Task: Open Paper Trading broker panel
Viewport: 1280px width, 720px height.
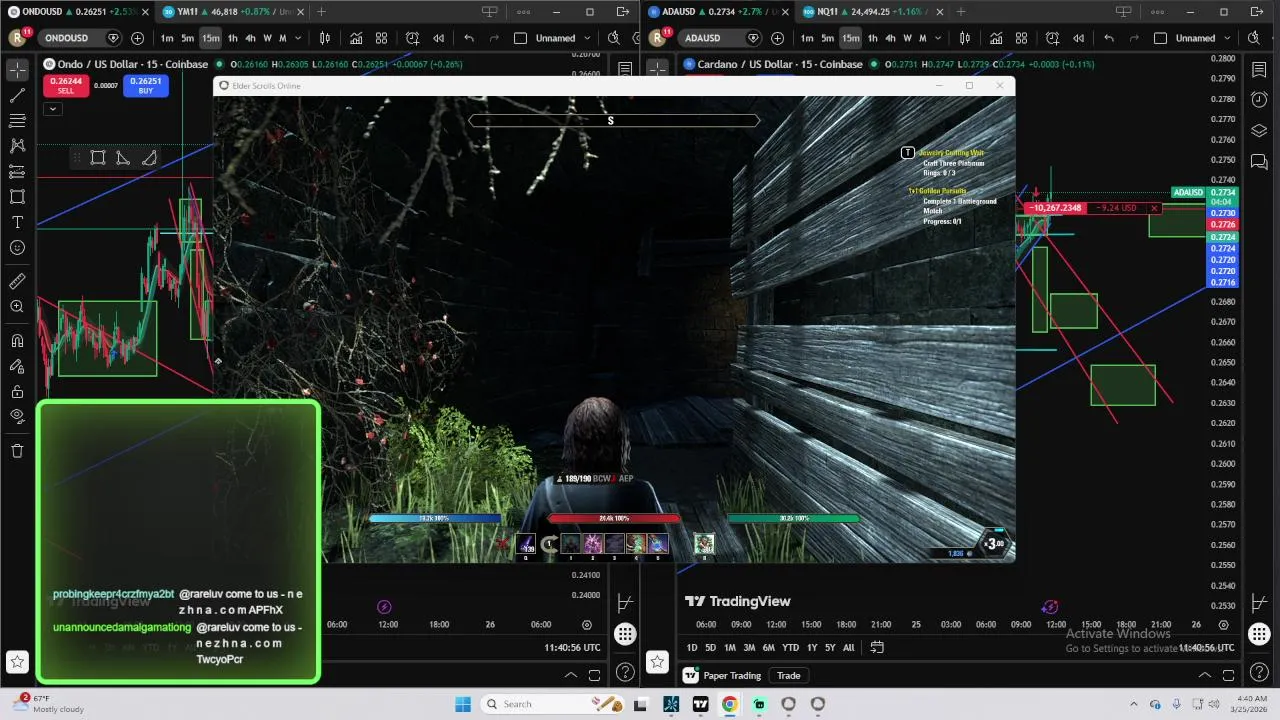Action: click(x=723, y=675)
